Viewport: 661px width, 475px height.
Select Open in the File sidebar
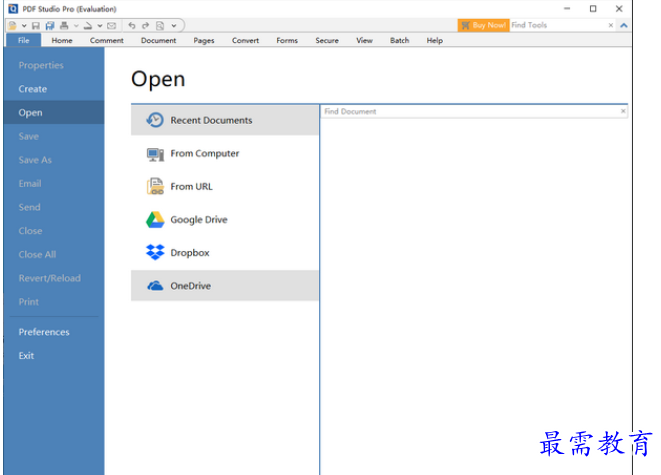54,113
